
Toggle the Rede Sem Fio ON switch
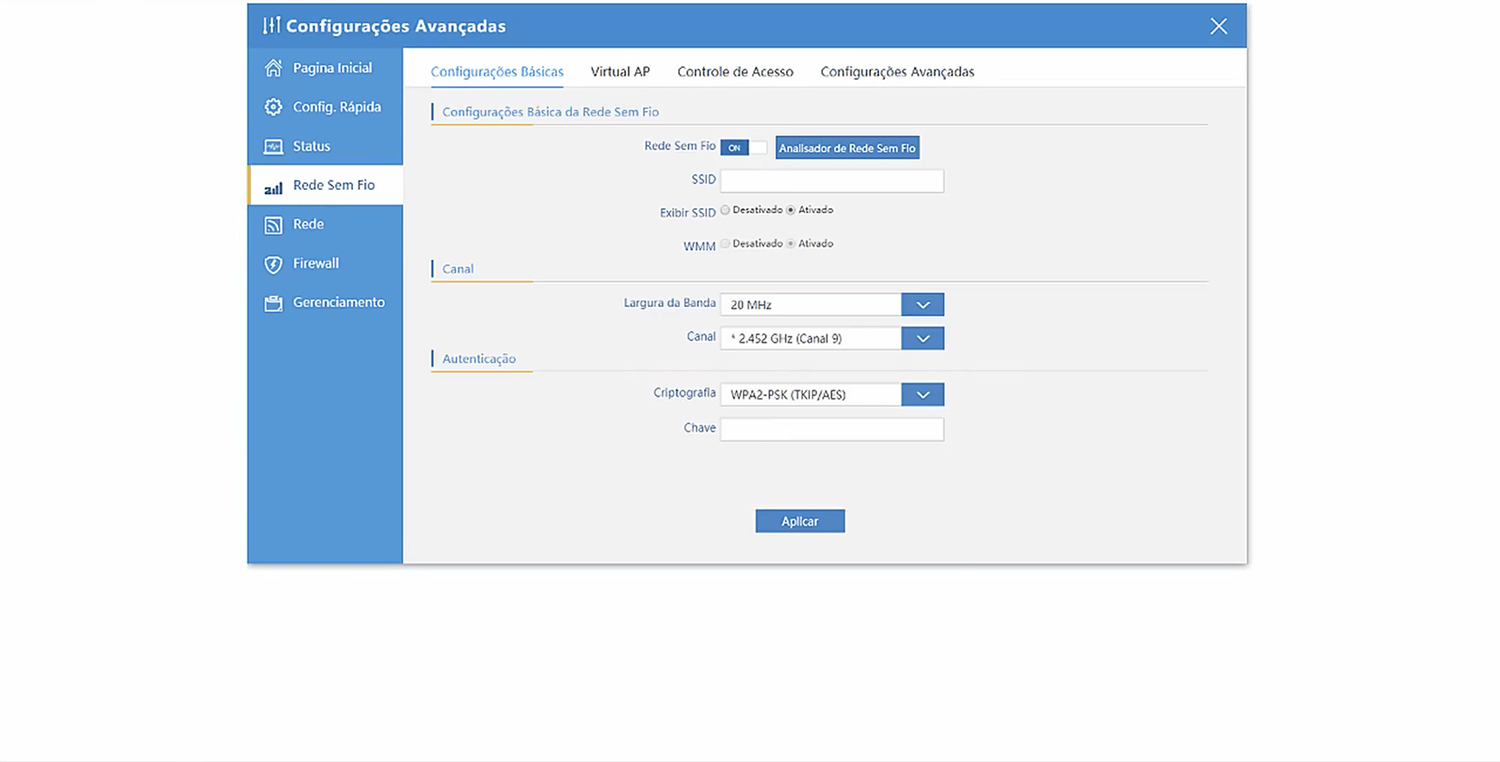click(x=743, y=148)
